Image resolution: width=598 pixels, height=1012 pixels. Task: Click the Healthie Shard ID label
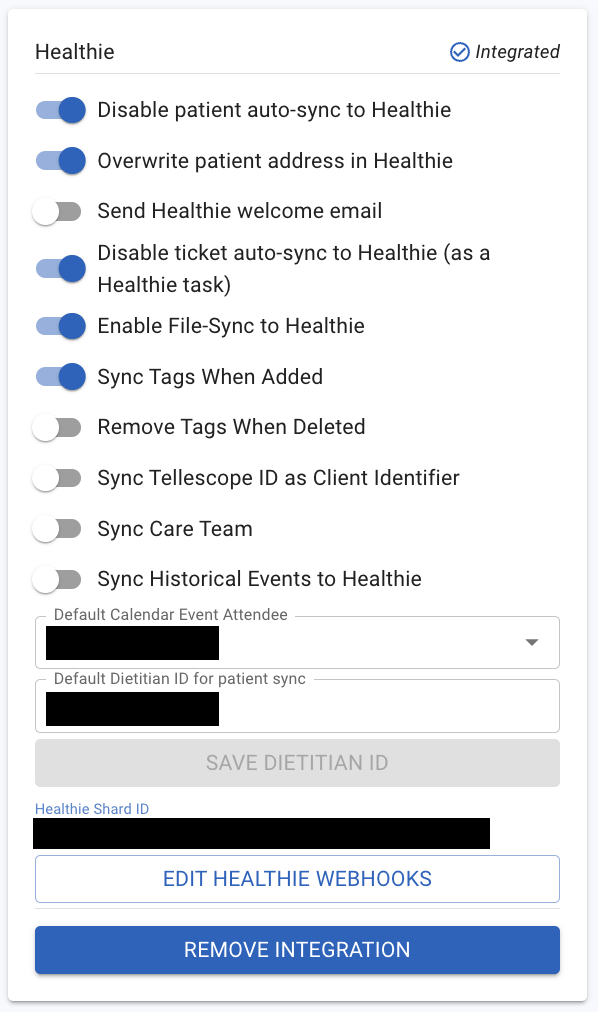(x=92, y=809)
